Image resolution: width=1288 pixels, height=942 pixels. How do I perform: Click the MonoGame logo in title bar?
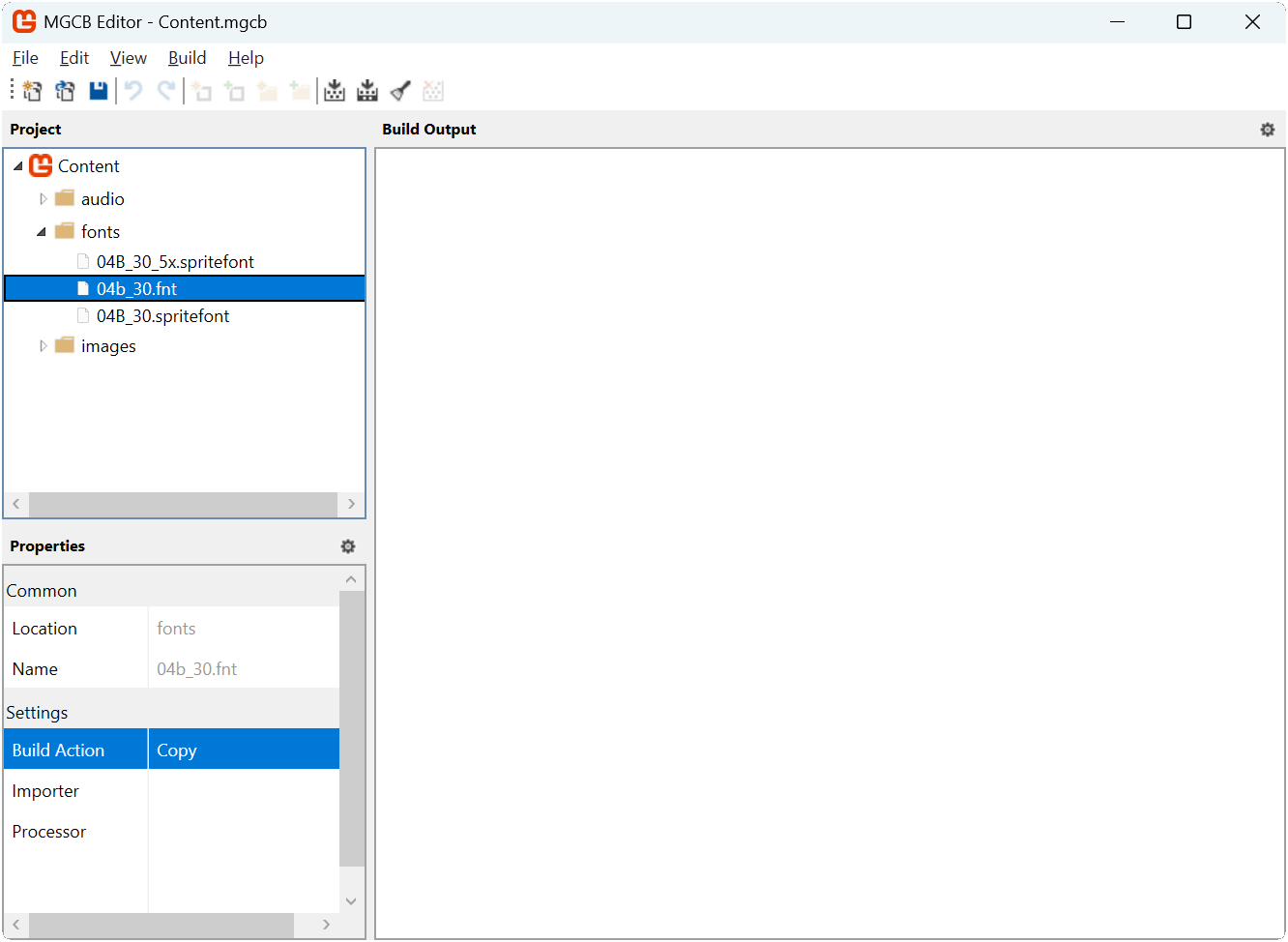24,21
